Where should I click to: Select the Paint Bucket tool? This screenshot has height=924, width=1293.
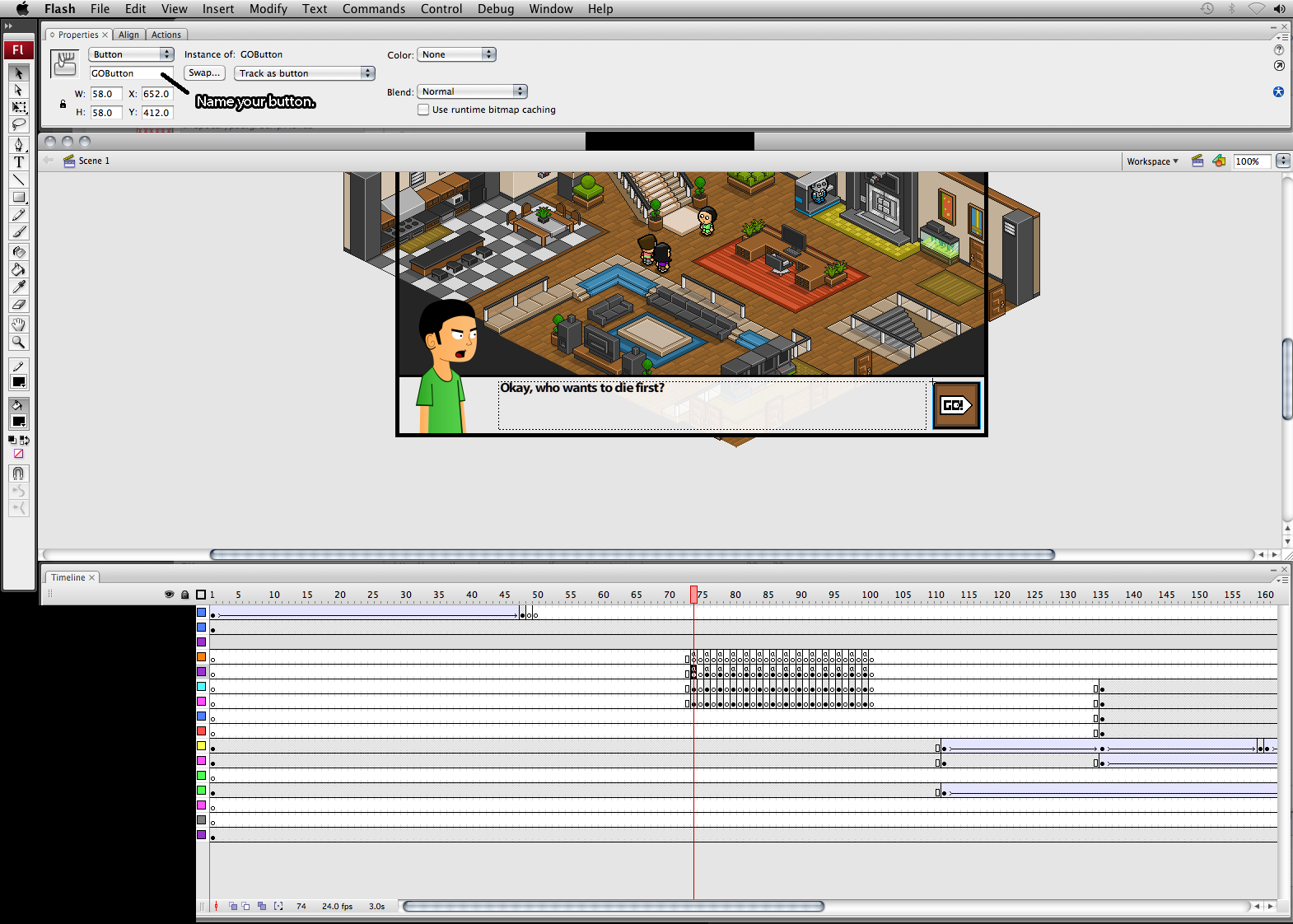pyautogui.click(x=19, y=268)
